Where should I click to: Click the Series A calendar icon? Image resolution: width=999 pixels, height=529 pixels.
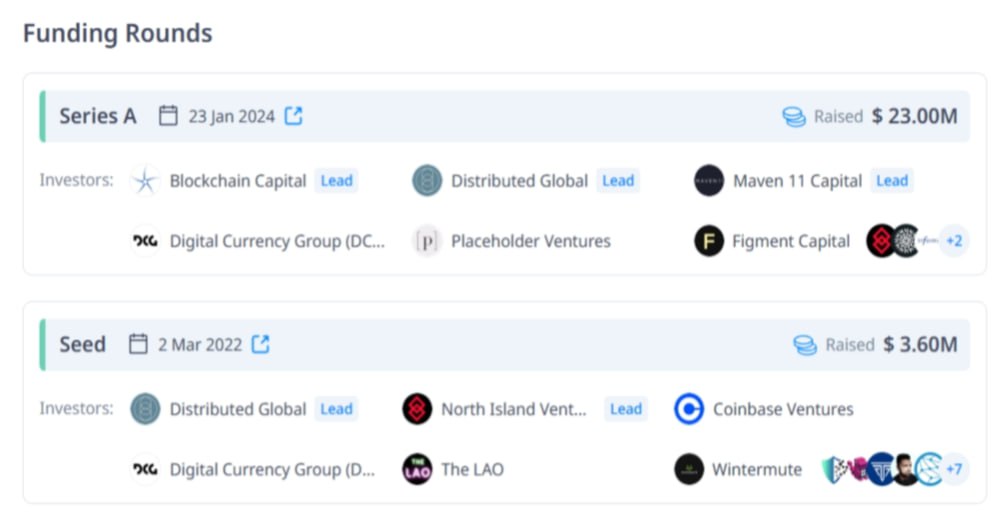click(x=168, y=116)
